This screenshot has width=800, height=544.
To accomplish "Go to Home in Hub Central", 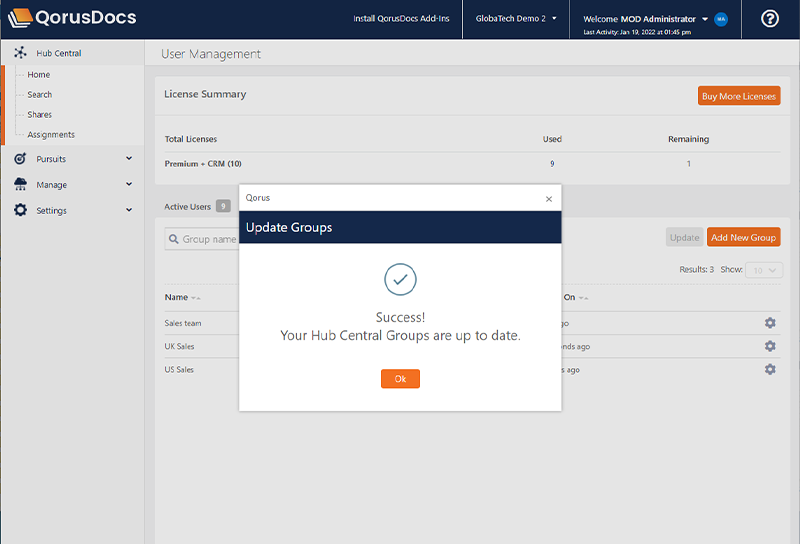I will tap(39, 75).
